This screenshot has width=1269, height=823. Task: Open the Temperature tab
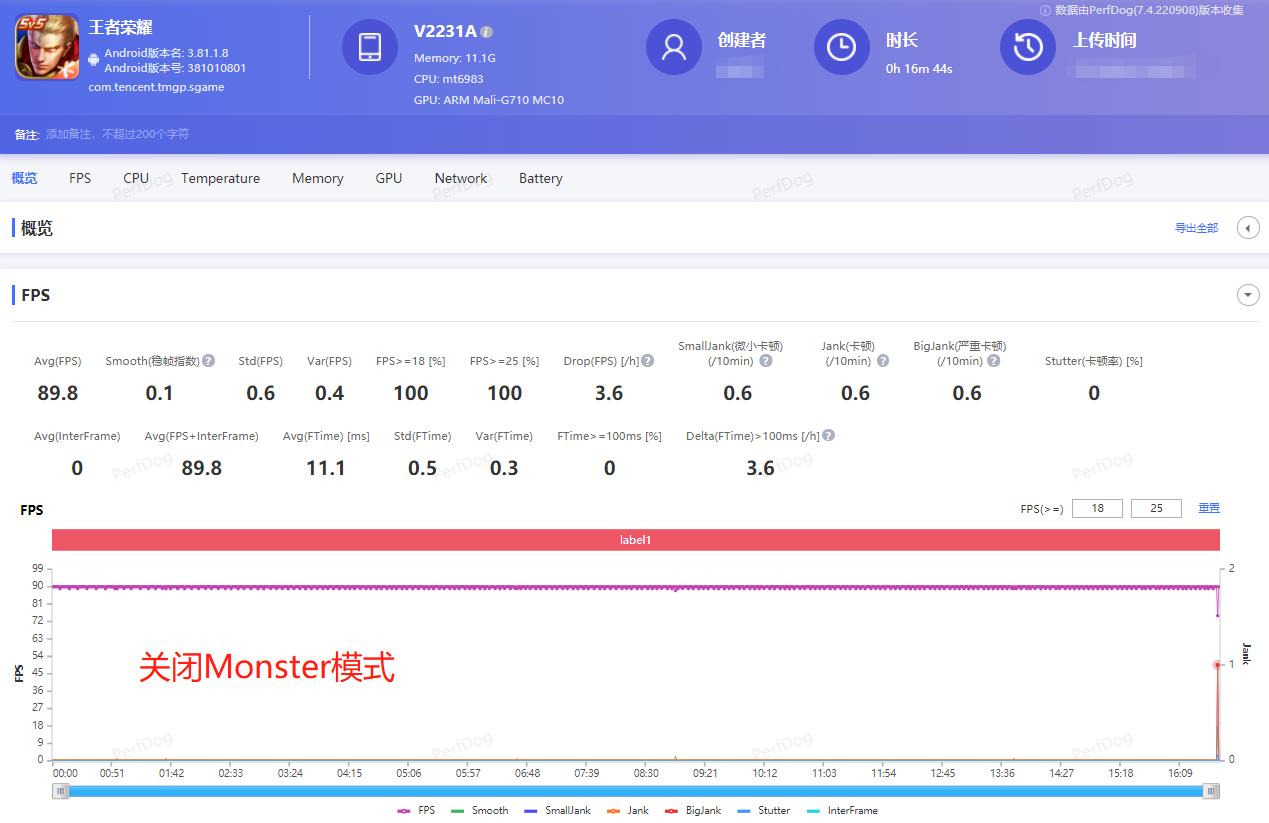pos(220,178)
